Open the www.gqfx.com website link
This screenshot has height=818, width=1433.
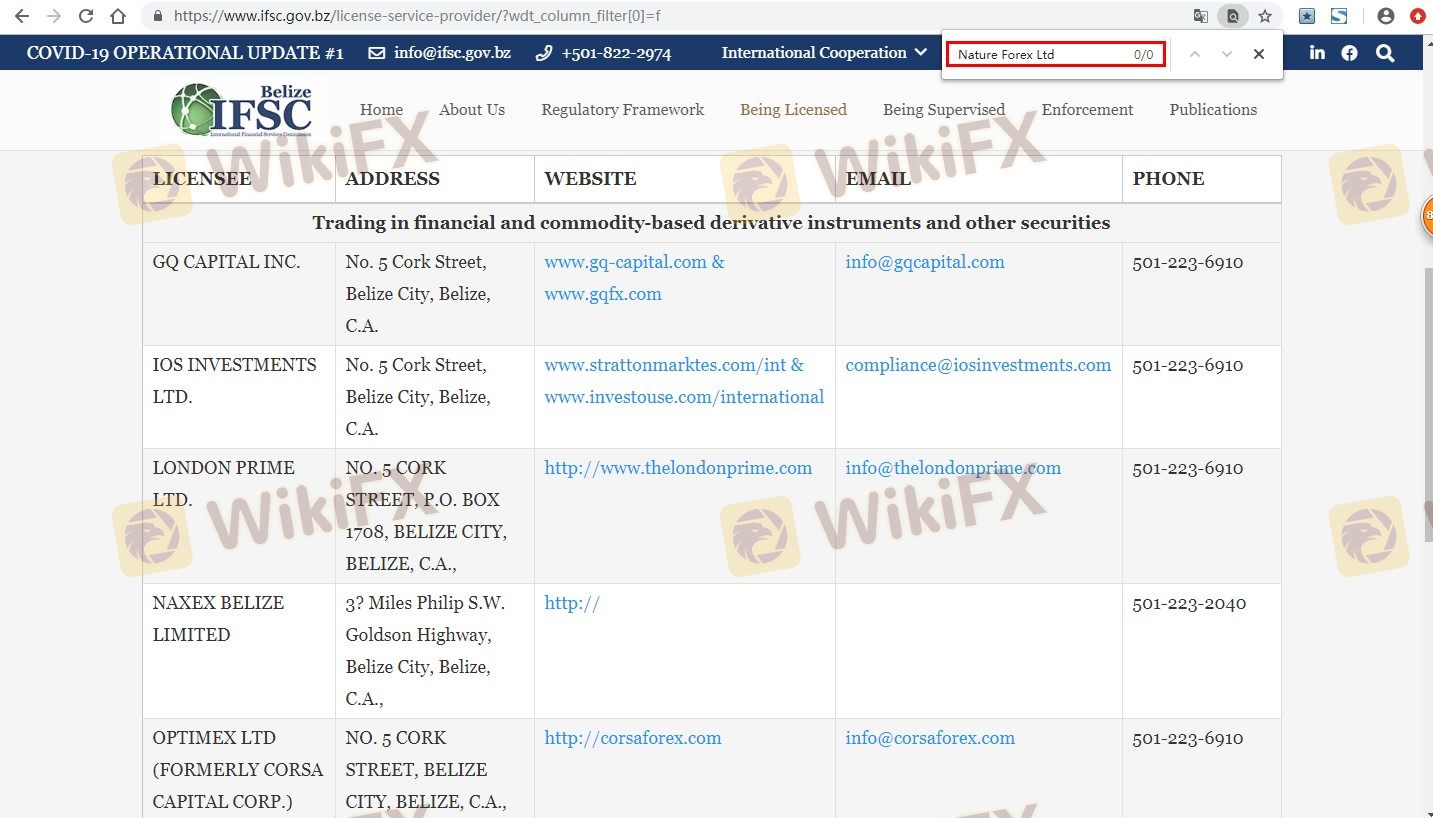click(603, 294)
